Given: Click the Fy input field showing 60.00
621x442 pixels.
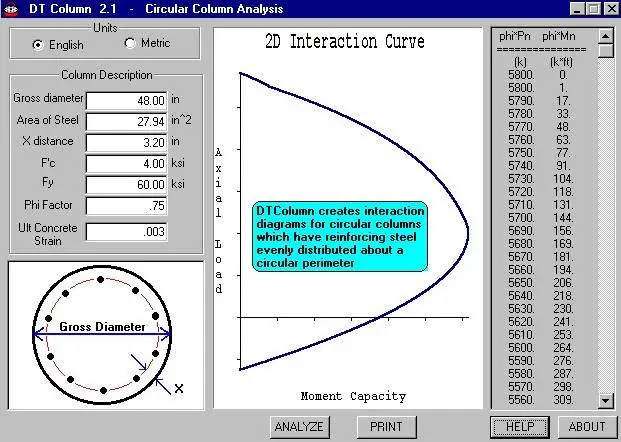Looking at the screenshot, I should coord(126,184).
